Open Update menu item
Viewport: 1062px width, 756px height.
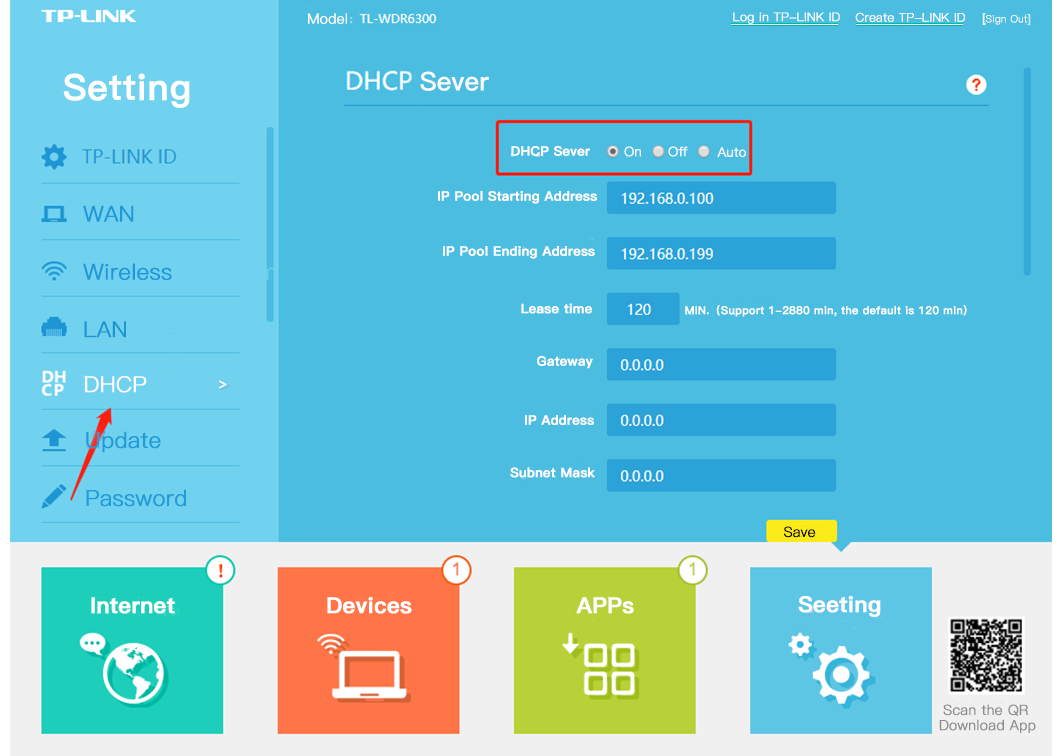click(x=140, y=440)
